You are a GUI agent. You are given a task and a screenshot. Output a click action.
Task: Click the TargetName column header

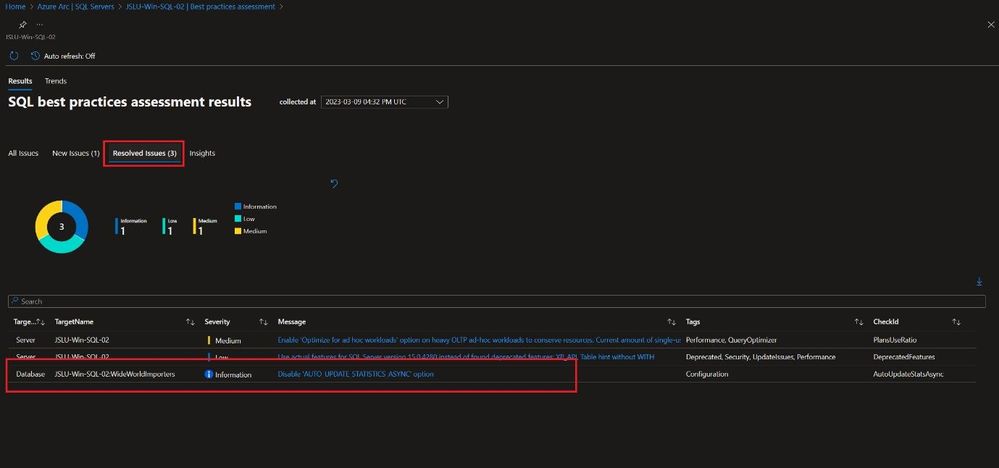(74, 322)
